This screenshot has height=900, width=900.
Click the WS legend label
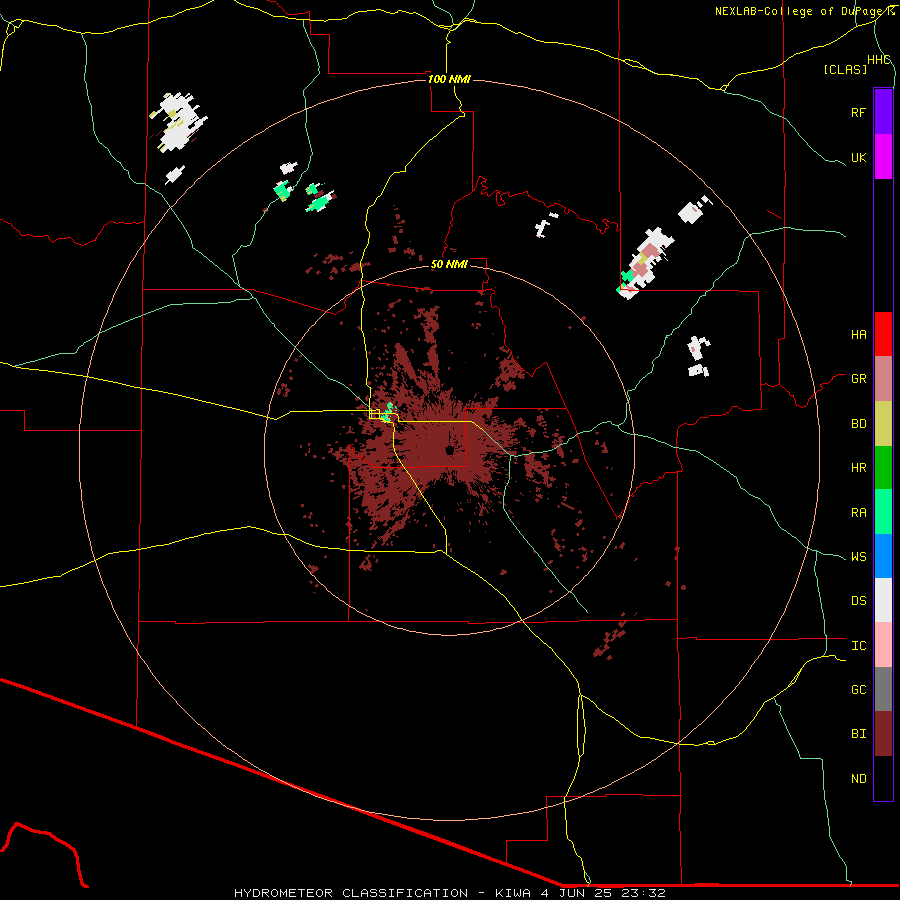[858, 556]
